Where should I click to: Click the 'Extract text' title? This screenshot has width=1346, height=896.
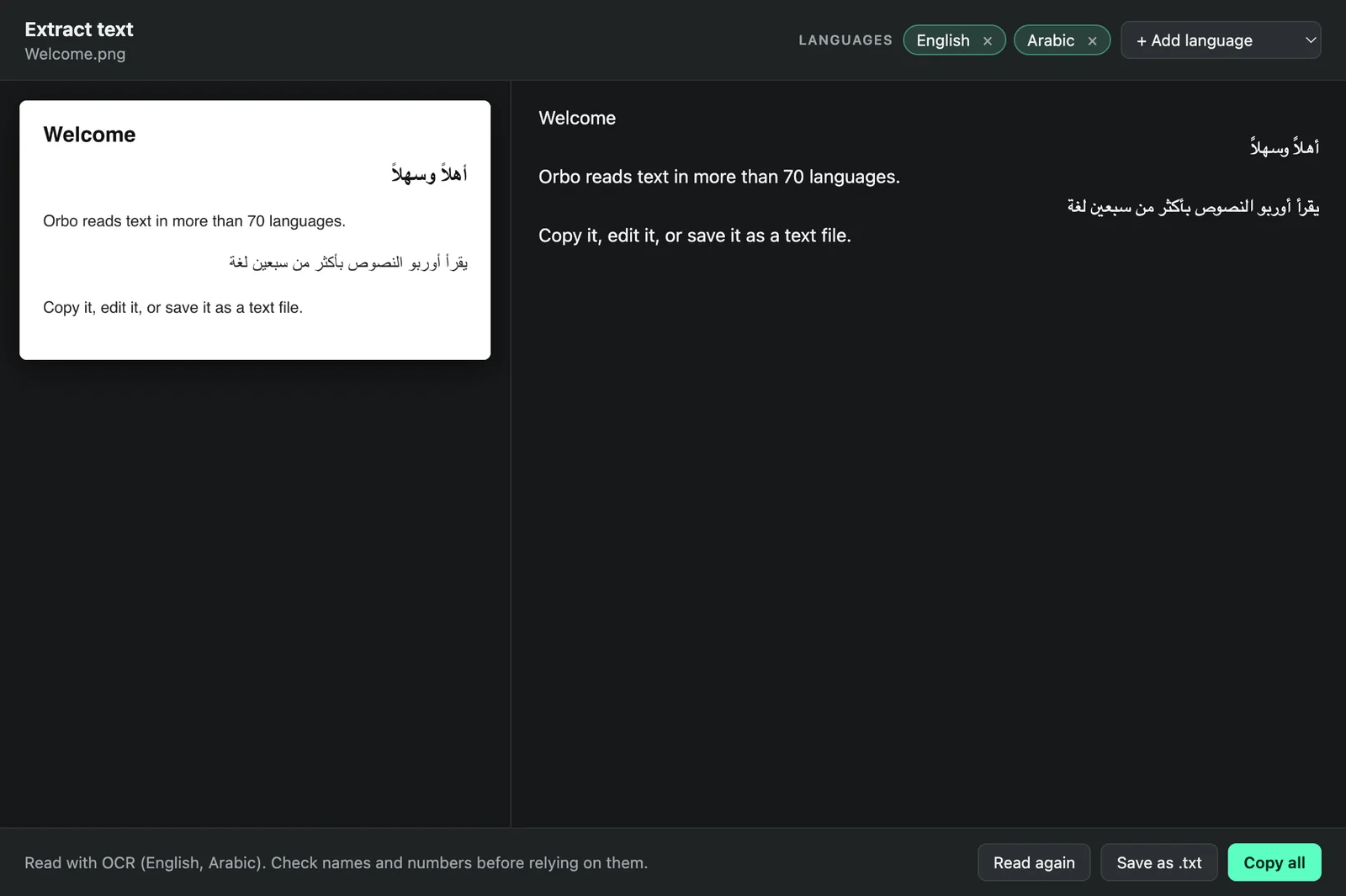79,29
